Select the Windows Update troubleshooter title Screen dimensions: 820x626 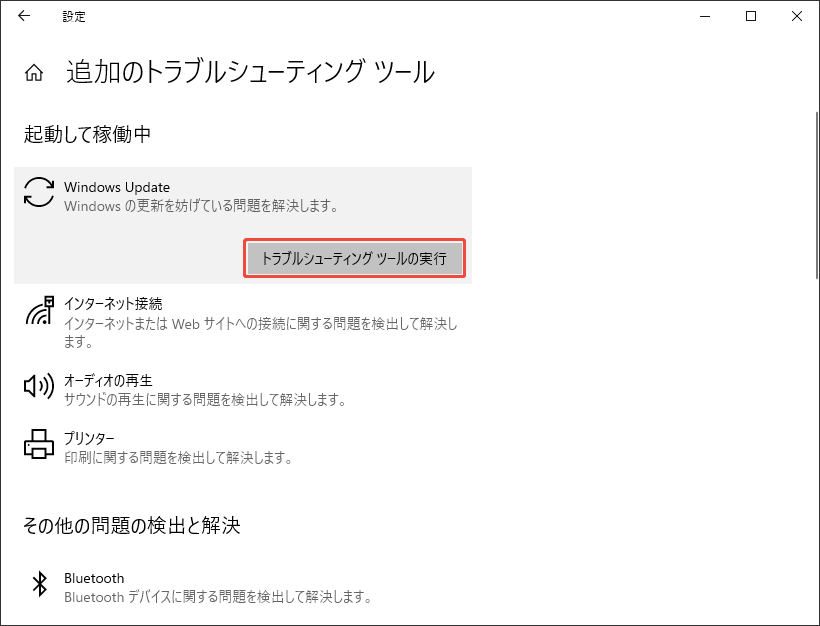(117, 187)
